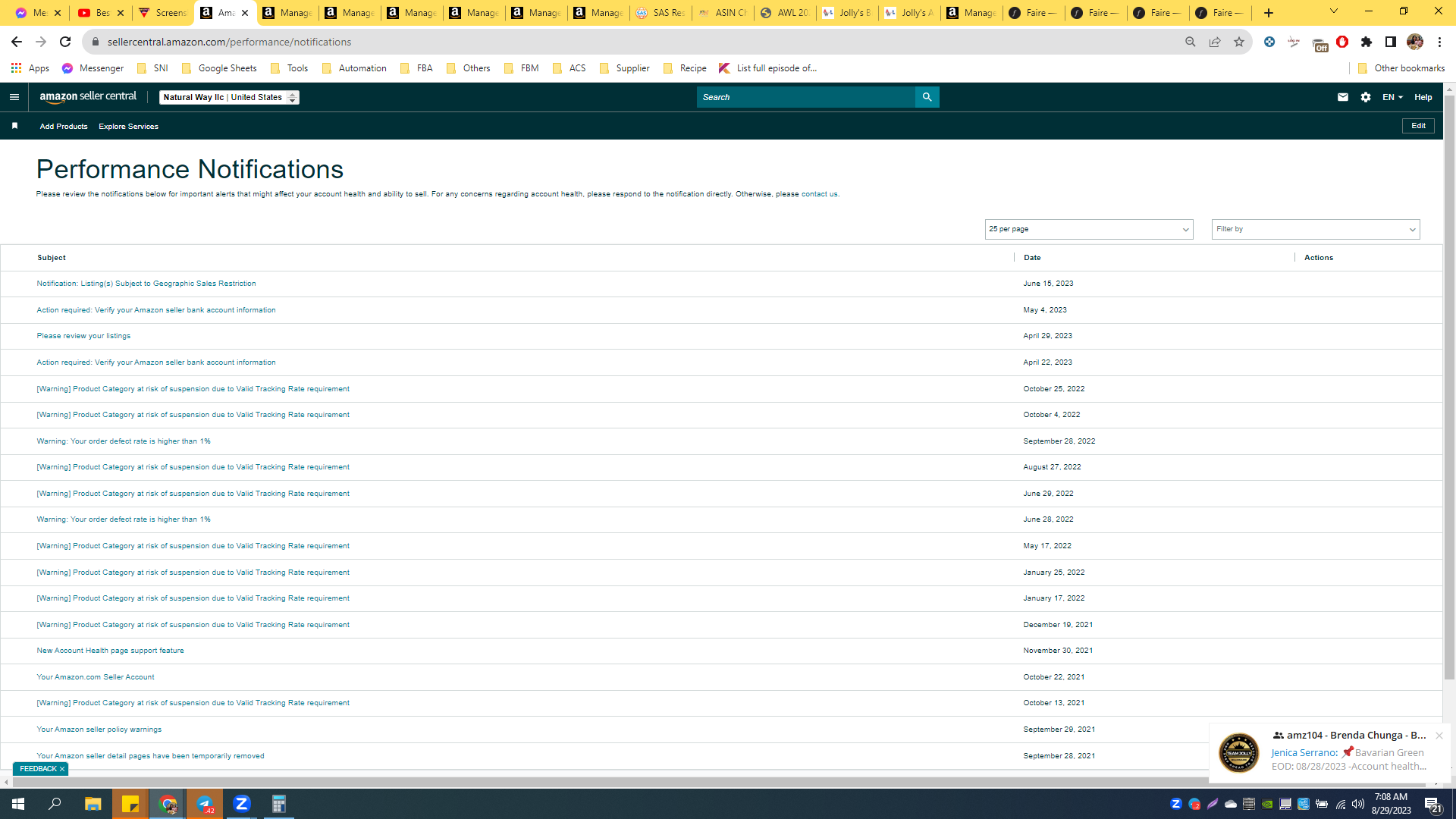Switch to the ASIN Ch browser tab
Viewport: 1456px width, 819px height.
tap(723, 13)
